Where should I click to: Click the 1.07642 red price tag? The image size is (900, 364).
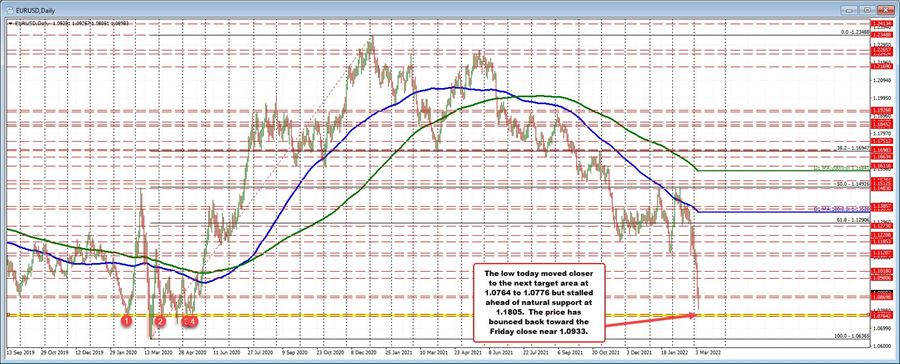882,315
